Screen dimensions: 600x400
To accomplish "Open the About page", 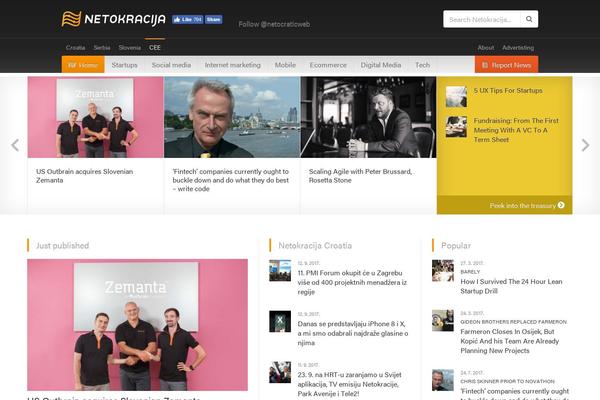I will point(486,47).
